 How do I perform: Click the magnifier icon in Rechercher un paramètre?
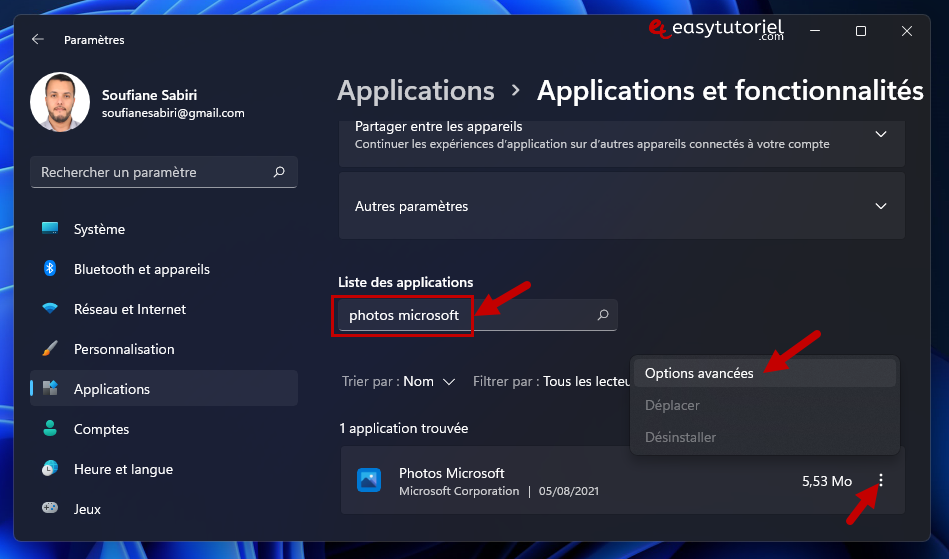279,172
